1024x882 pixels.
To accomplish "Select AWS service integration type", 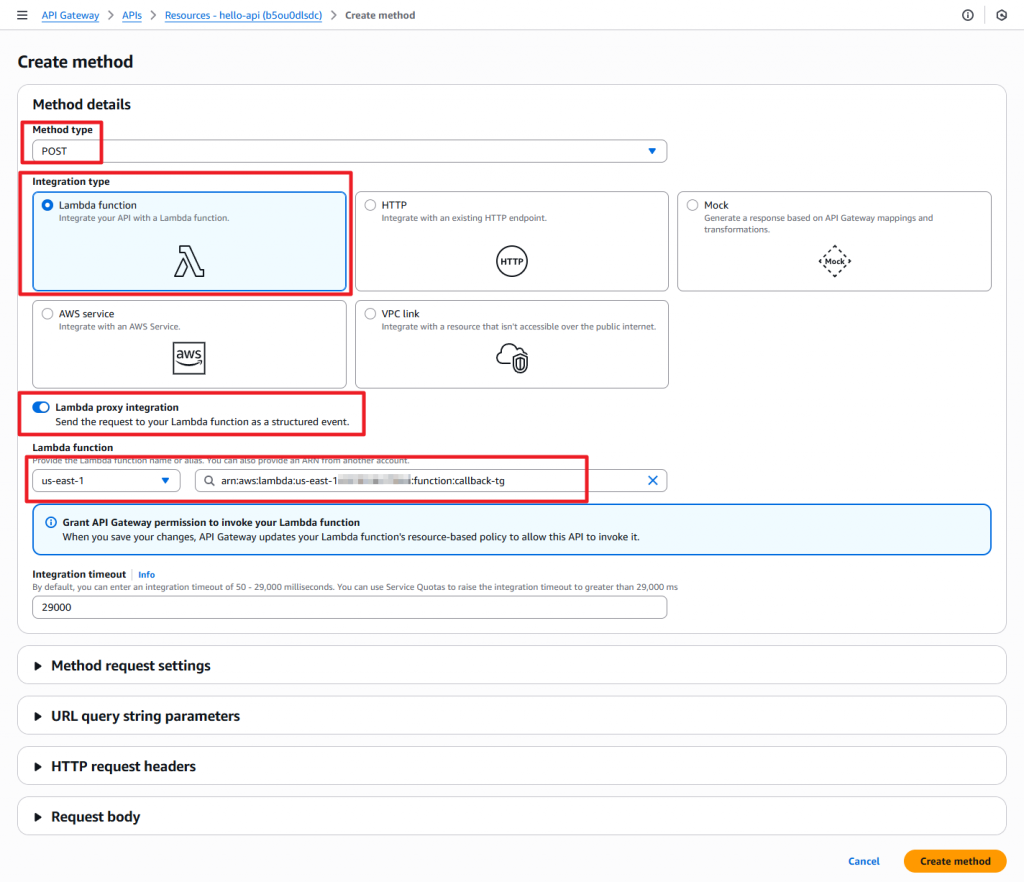I will point(47,314).
